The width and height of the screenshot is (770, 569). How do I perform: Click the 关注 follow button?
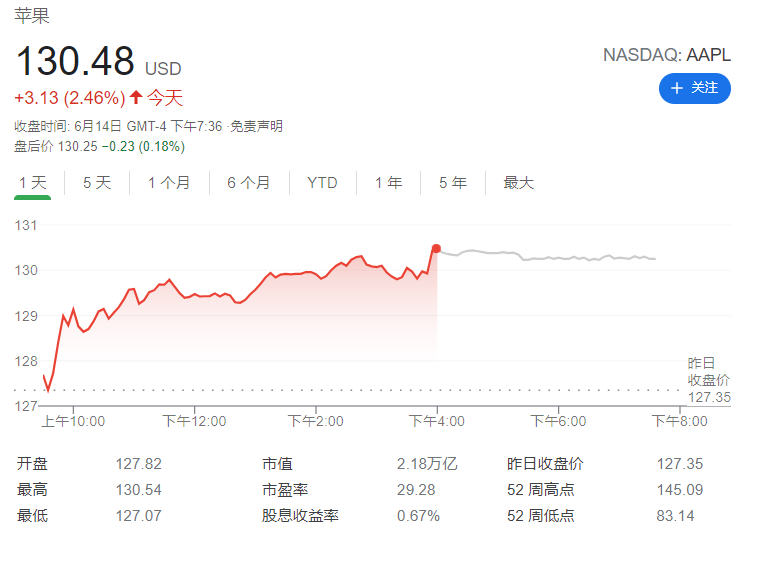tap(695, 88)
